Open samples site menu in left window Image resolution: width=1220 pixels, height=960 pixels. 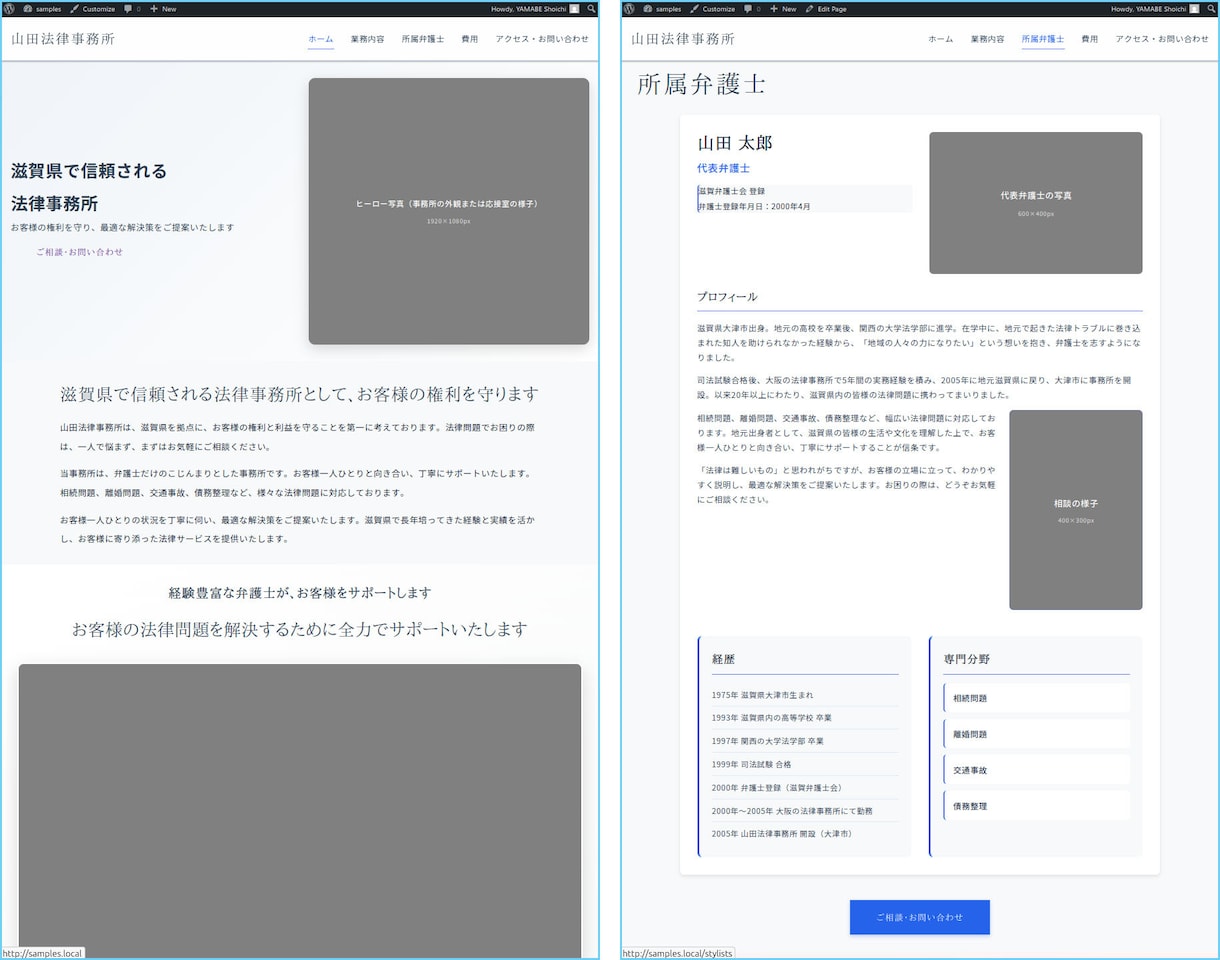(x=41, y=8)
